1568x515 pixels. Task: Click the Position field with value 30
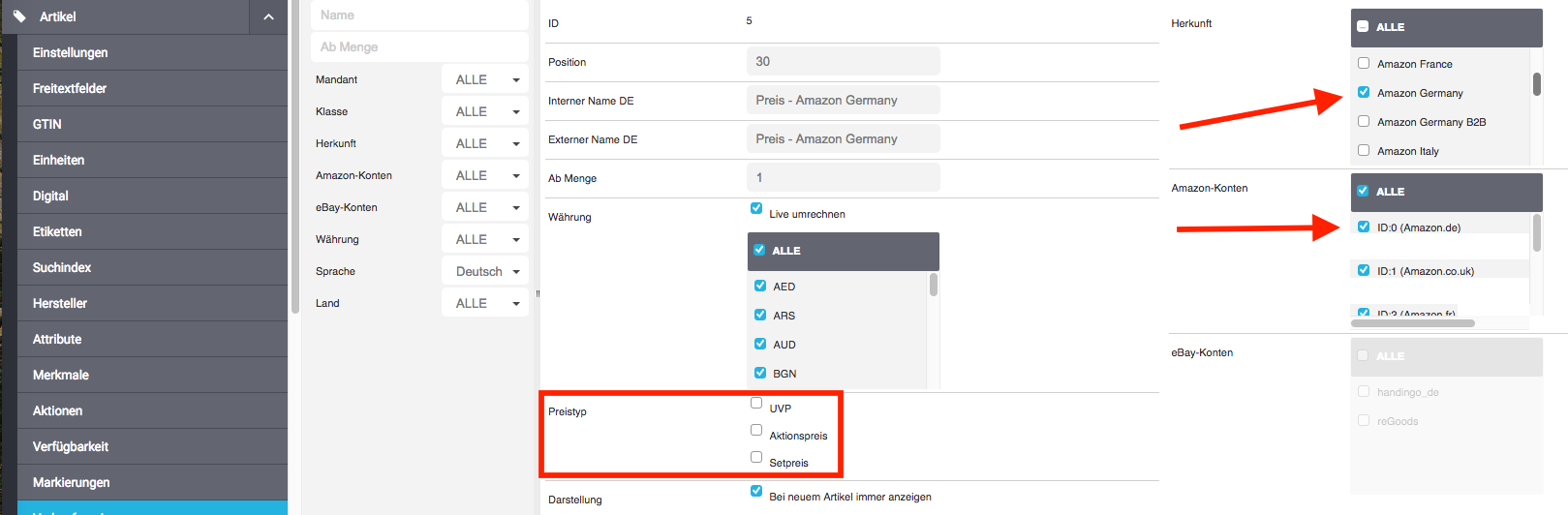[x=843, y=61]
